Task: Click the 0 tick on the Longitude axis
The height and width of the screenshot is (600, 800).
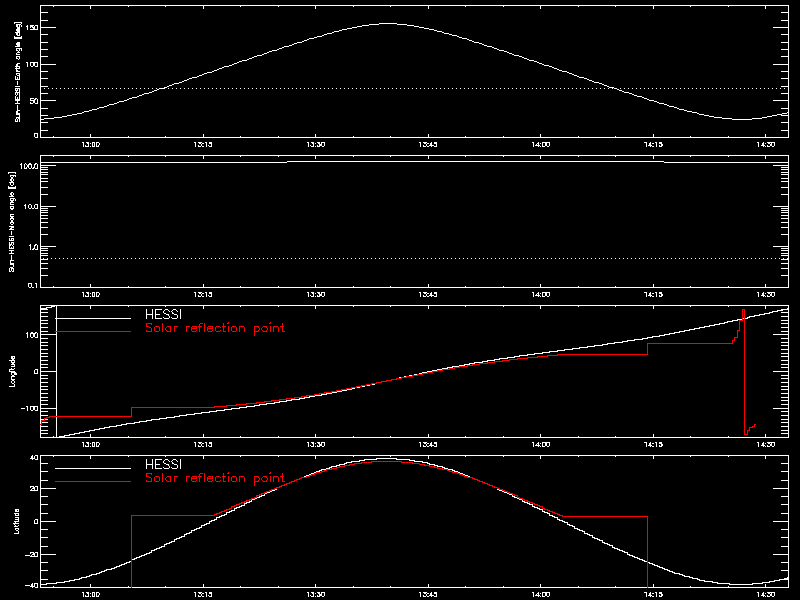Action: click(x=36, y=371)
